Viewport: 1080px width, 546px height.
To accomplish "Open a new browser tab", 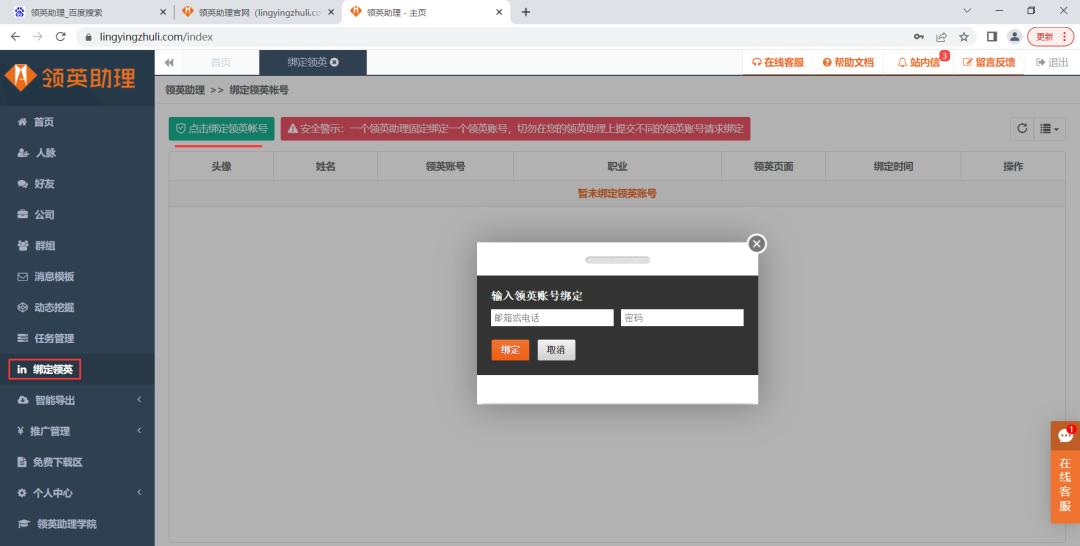I will (x=526, y=12).
